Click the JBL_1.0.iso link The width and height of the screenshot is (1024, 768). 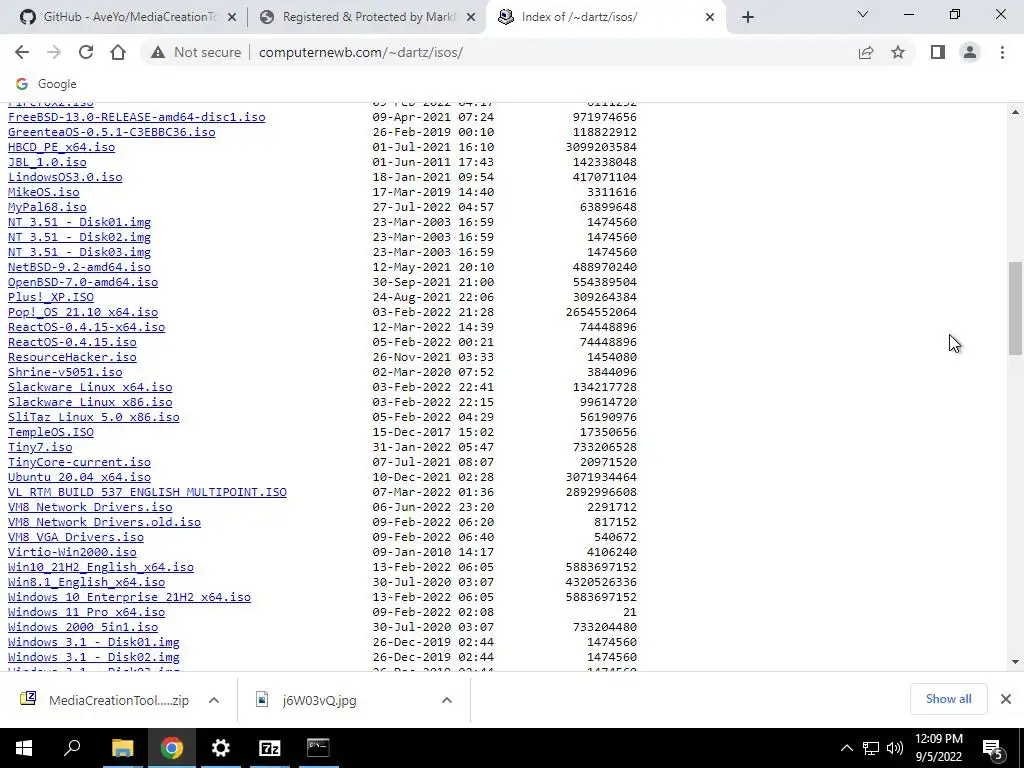pyautogui.click(x=47, y=162)
